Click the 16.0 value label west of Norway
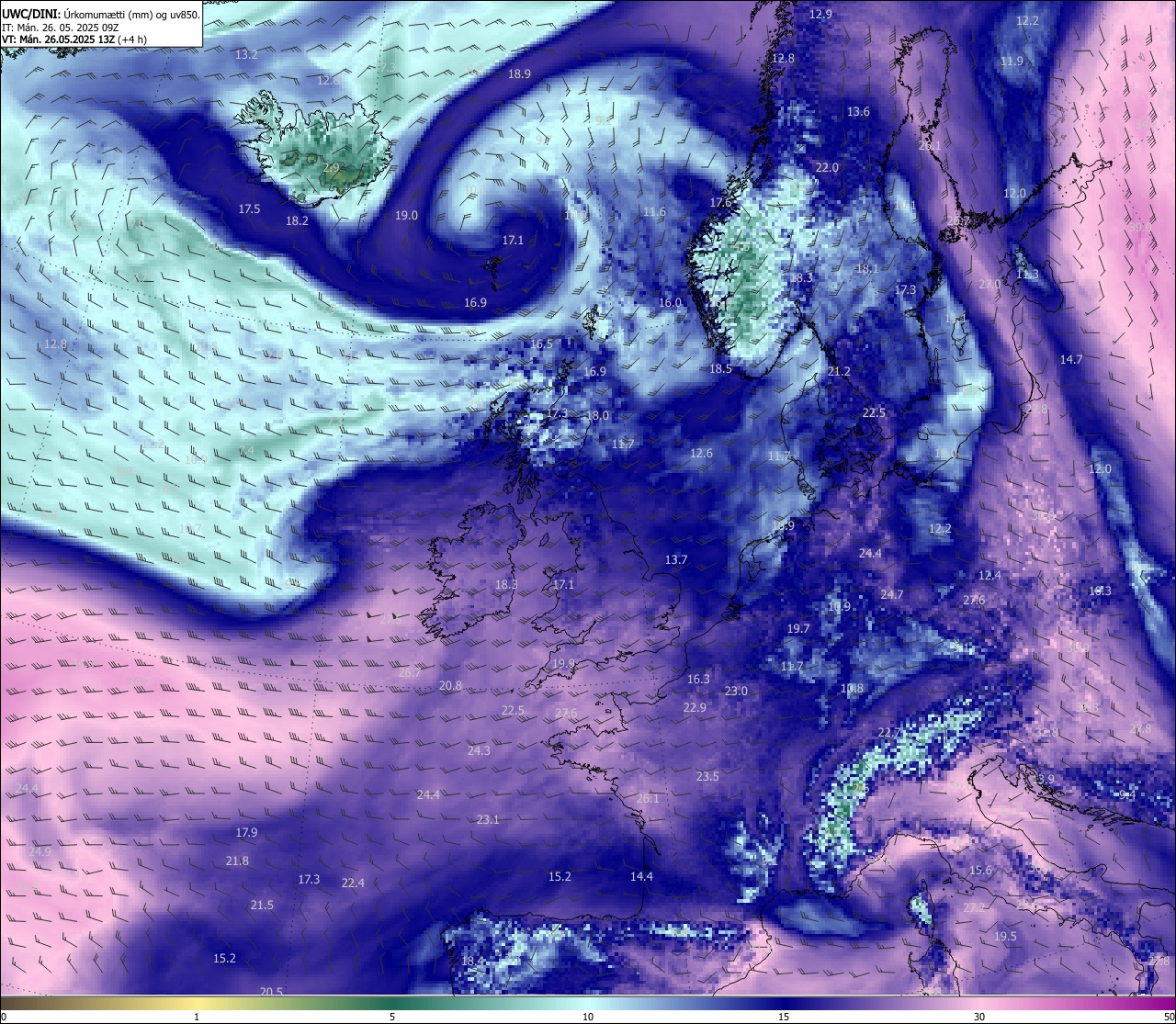1176x1024 pixels. tap(671, 303)
